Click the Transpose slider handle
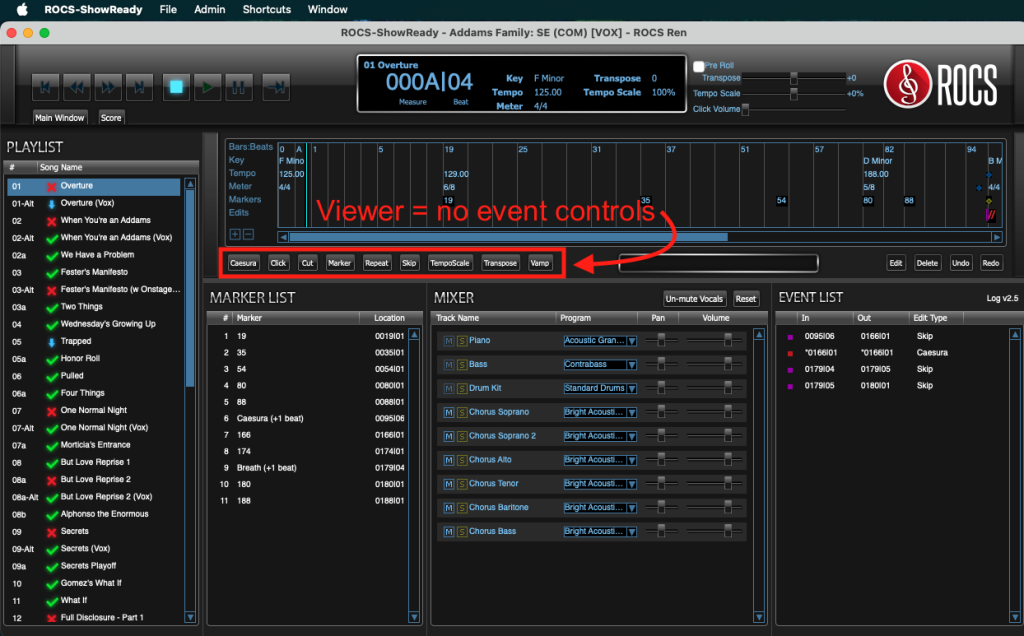The image size is (1024, 636). click(x=793, y=78)
